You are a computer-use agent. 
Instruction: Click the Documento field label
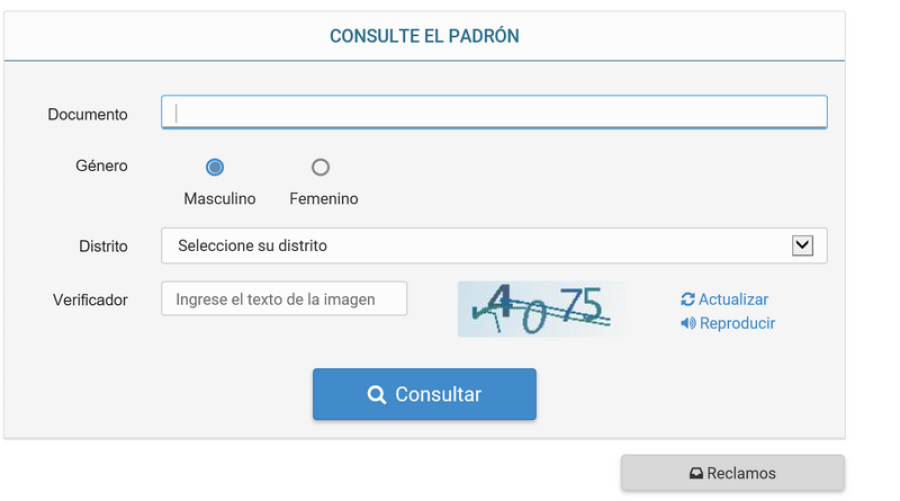pos(88,115)
